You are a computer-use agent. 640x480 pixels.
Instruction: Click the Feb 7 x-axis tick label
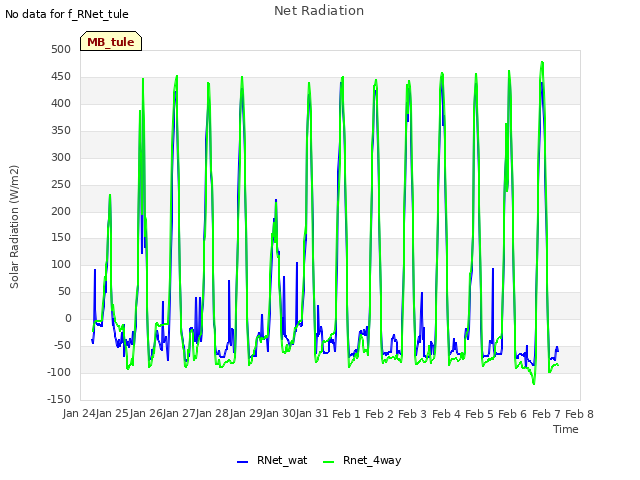tap(547, 414)
